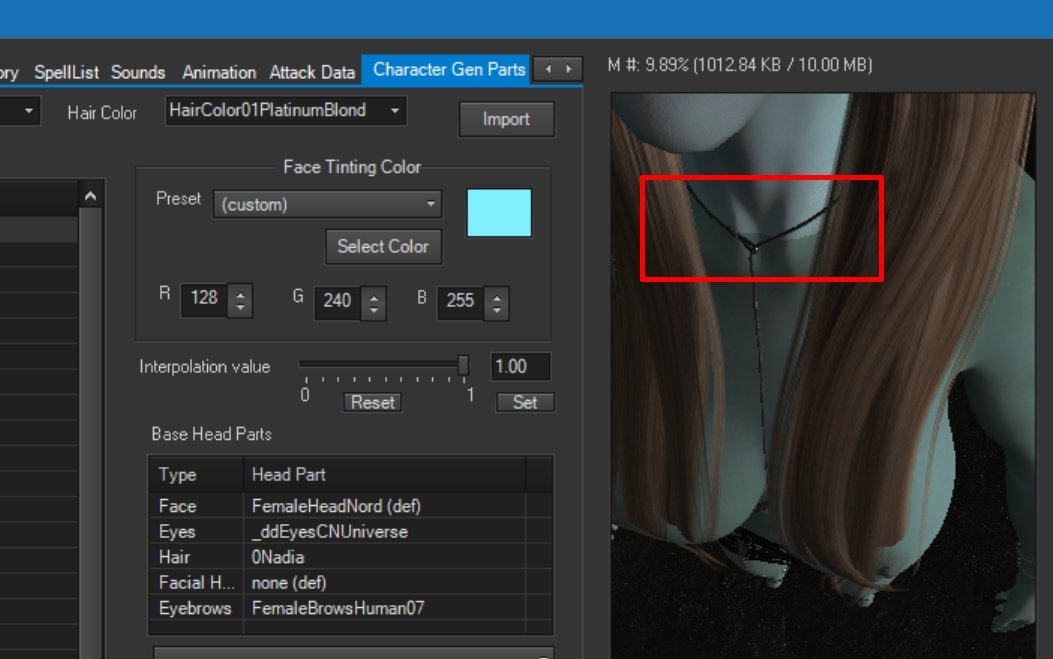The height and width of the screenshot is (659, 1053).
Task: Select the Eyebrows row FemaleBrowsHuman07
Action: pyautogui.click(x=351, y=608)
